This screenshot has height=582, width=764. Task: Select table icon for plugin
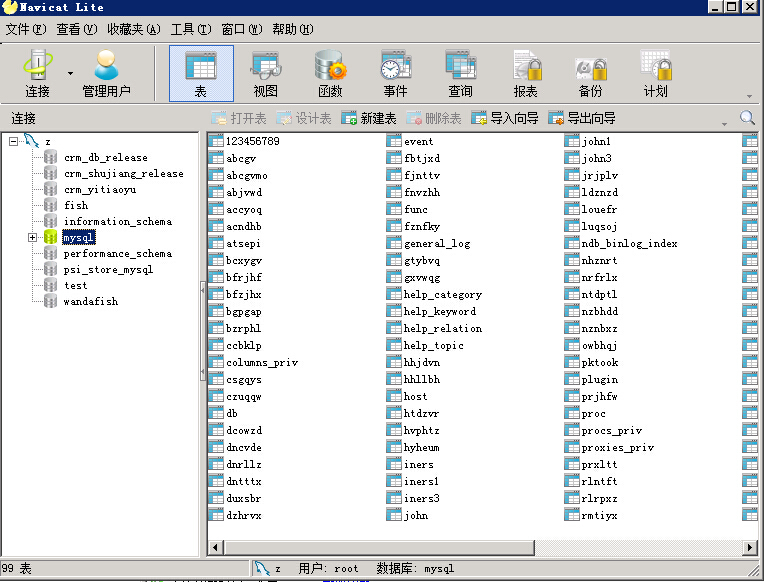[x=572, y=379]
